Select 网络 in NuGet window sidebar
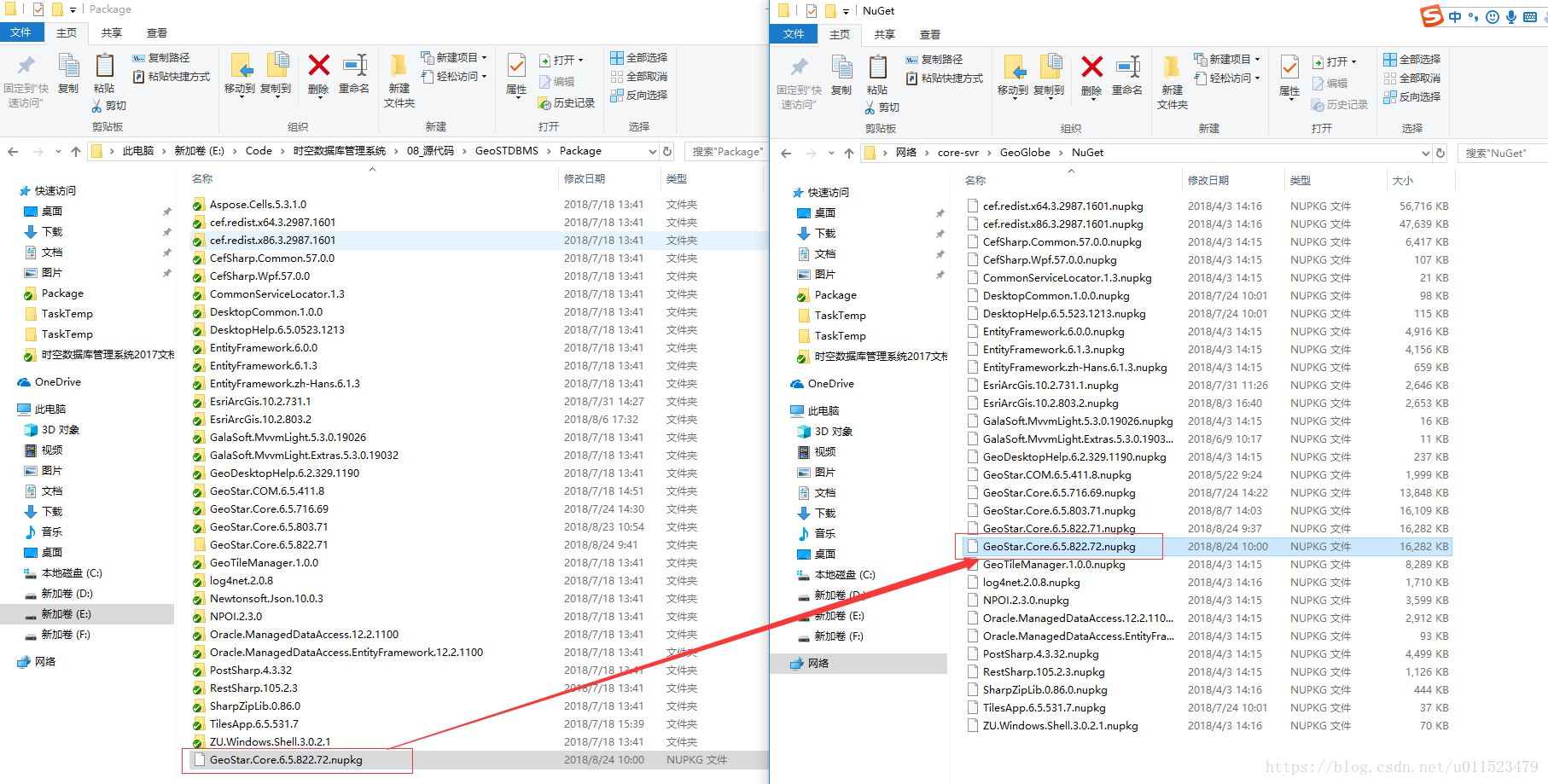The image size is (1548, 784). click(860, 664)
